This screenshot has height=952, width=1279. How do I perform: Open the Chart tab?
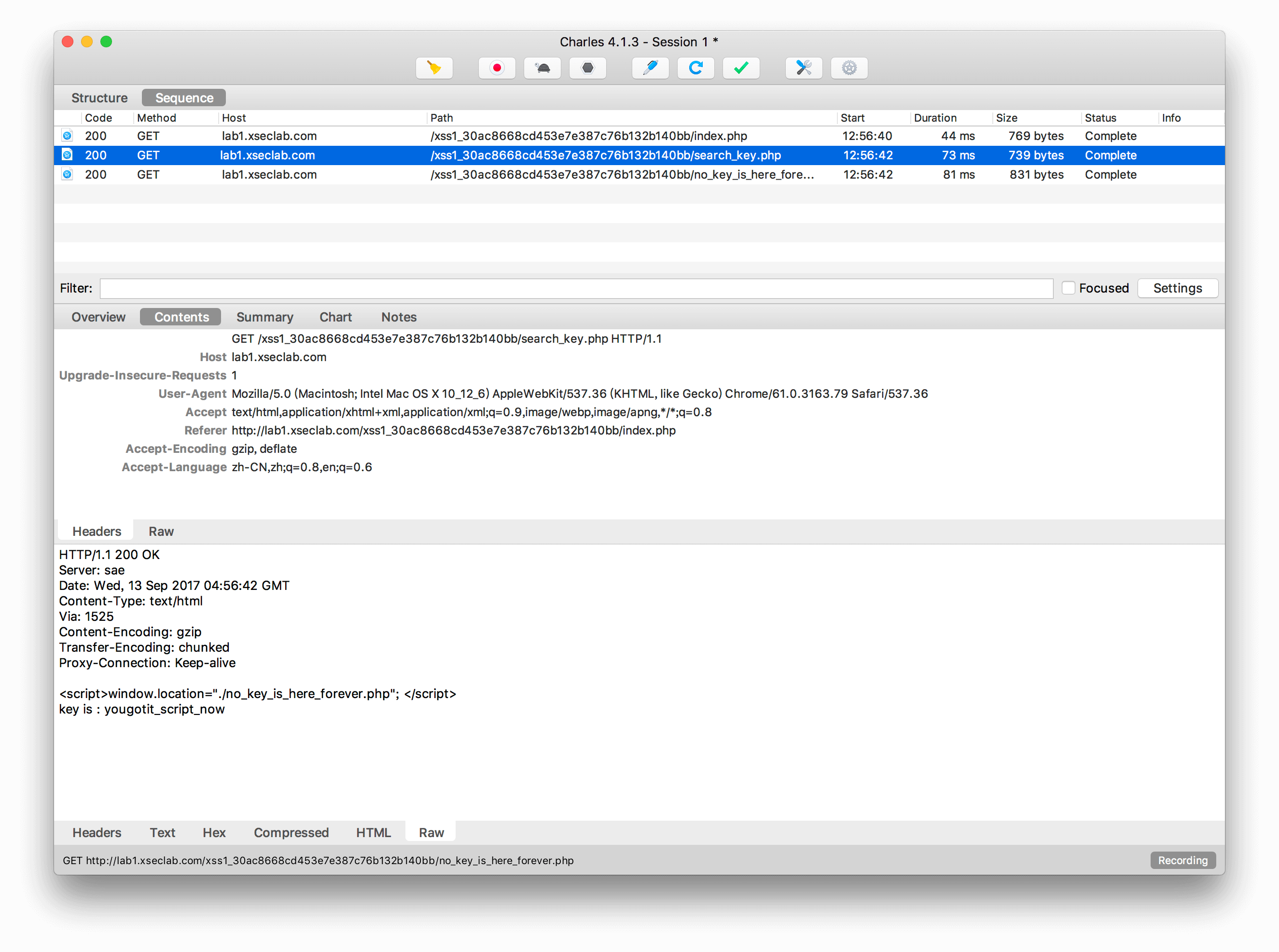[x=336, y=317]
